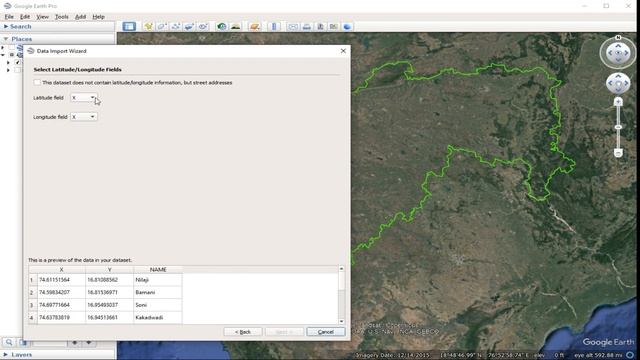640x360 pixels.
Task: Open the Record a Tour tool
Action: pyautogui.click(x=203, y=27)
